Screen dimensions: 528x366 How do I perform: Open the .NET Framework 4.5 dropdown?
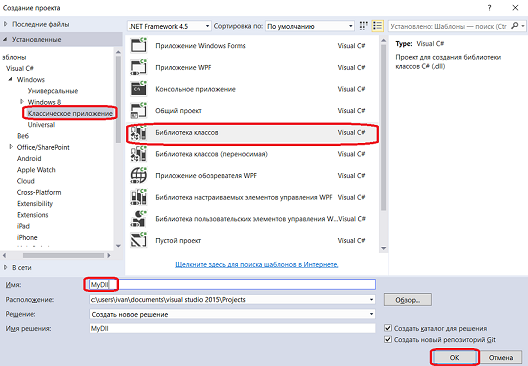point(169,26)
